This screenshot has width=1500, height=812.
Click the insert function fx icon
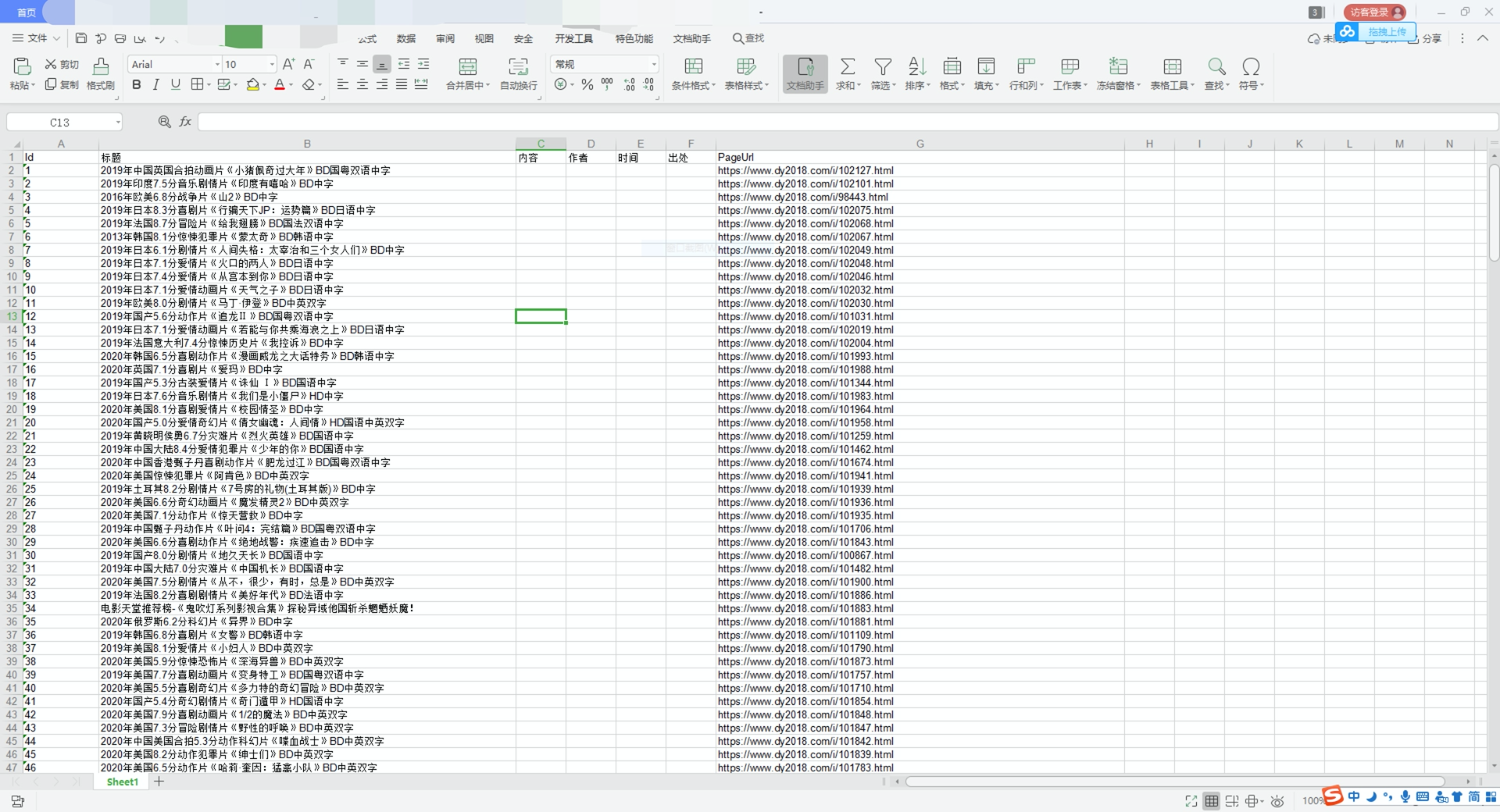(185, 122)
